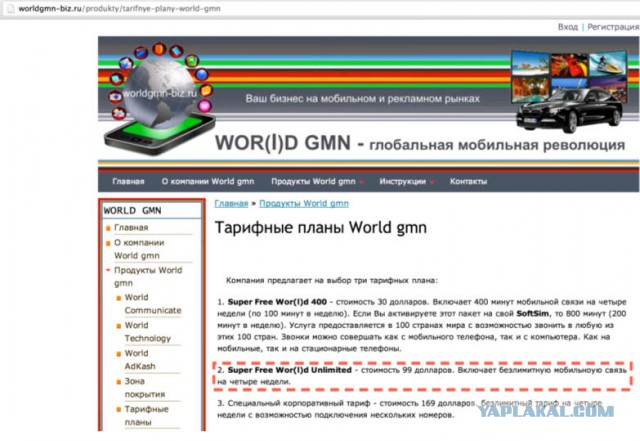Click the Тарифные планы World gmn heading

pos(321,227)
